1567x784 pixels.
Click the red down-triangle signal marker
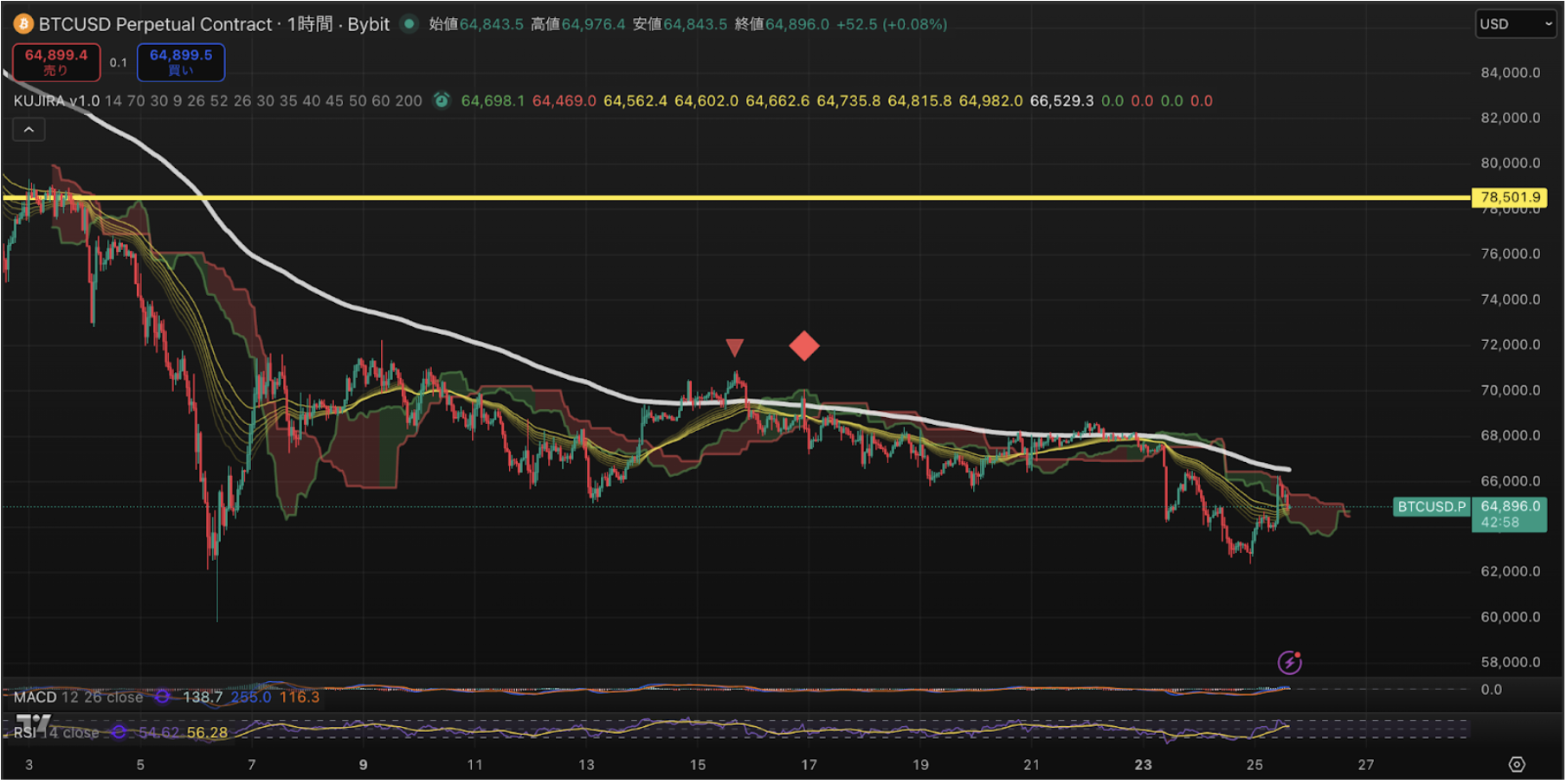click(x=734, y=348)
